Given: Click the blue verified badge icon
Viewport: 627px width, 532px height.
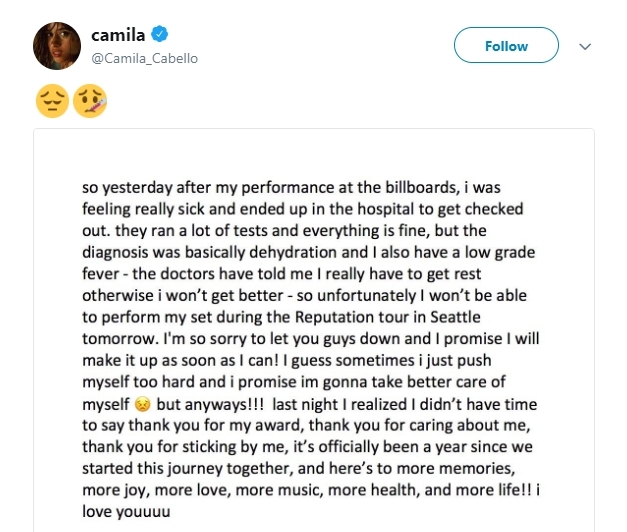Looking at the screenshot, I should click(159, 34).
